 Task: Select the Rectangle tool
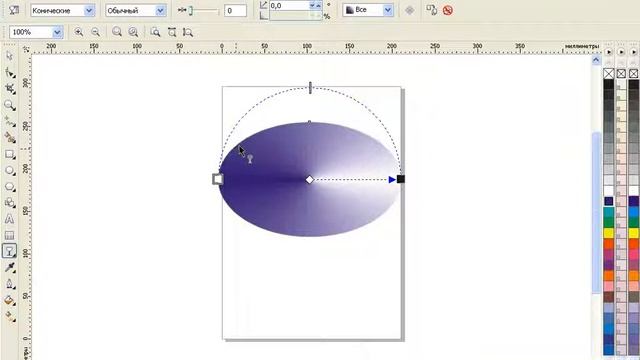pos(9,154)
